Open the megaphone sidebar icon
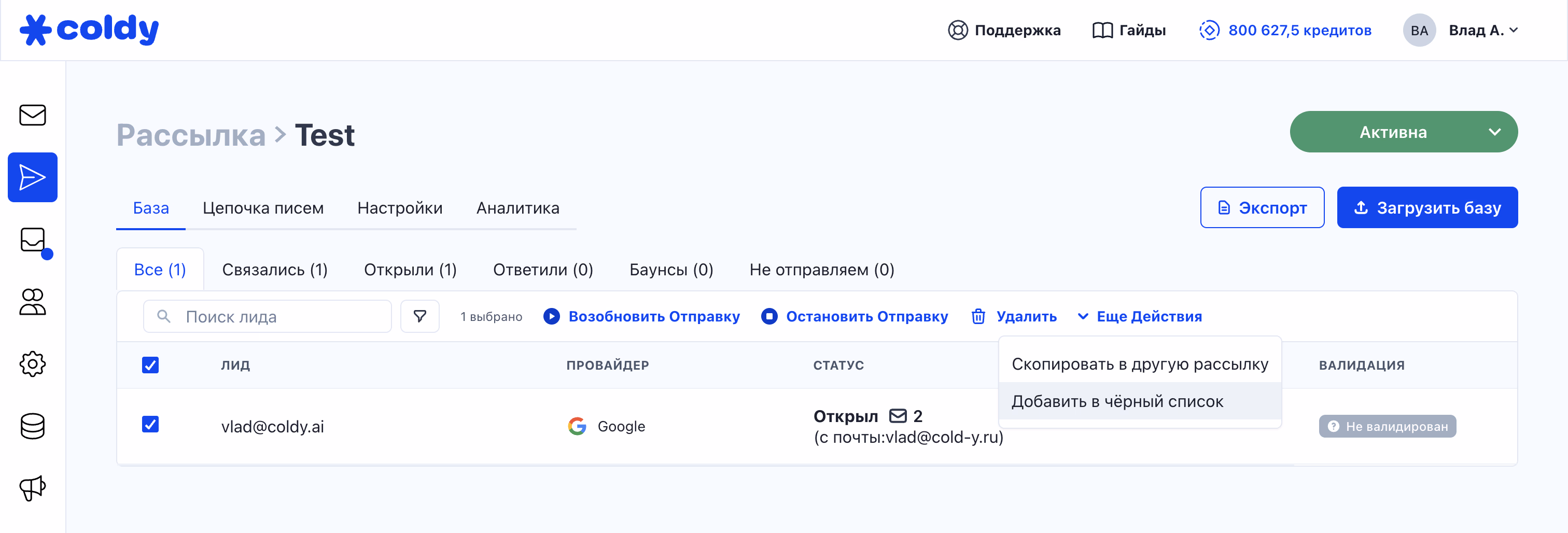The height and width of the screenshot is (533, 1568). pyautogui.click(x=32, y=488)
